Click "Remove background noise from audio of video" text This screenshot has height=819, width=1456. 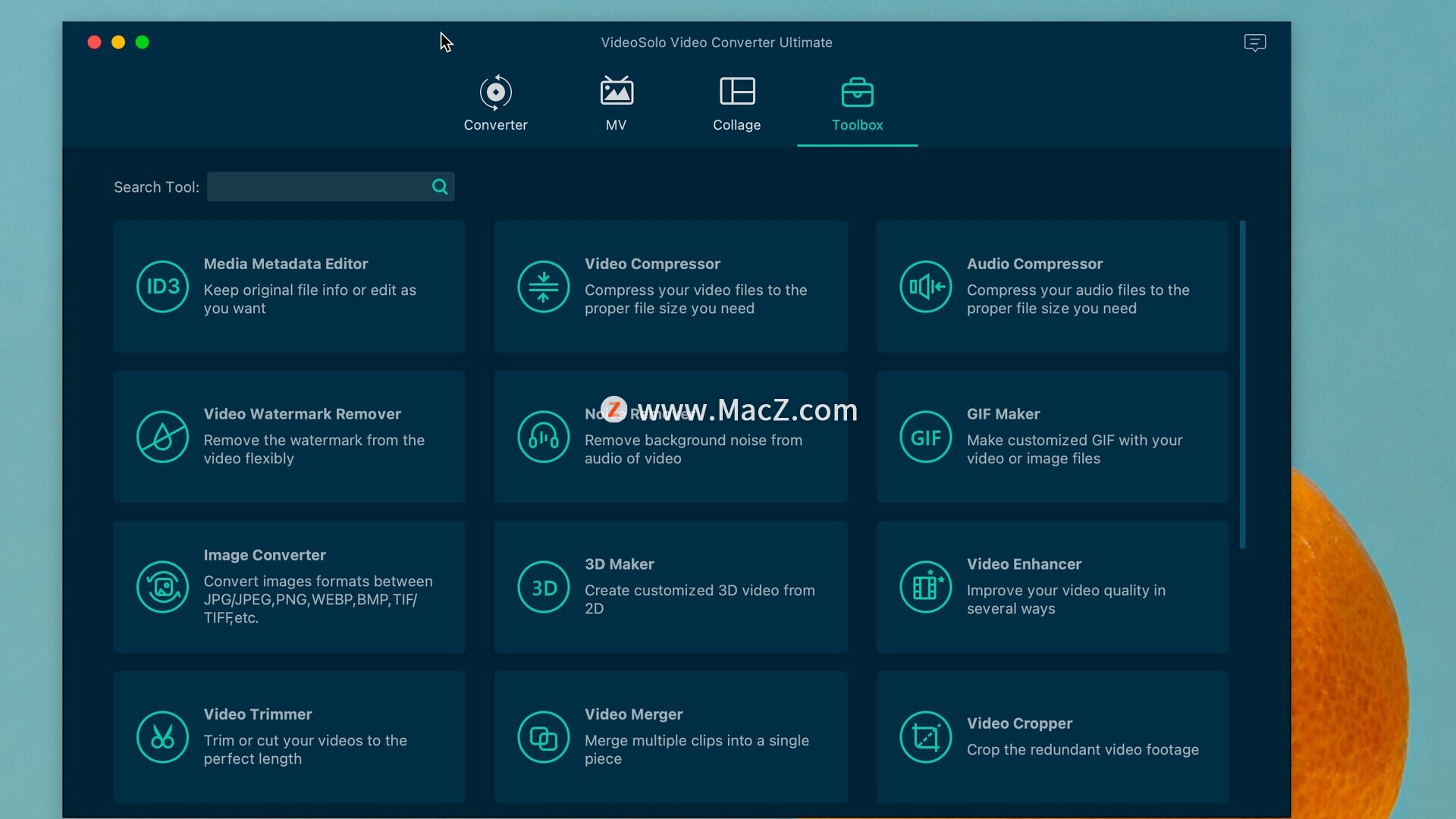693,449
